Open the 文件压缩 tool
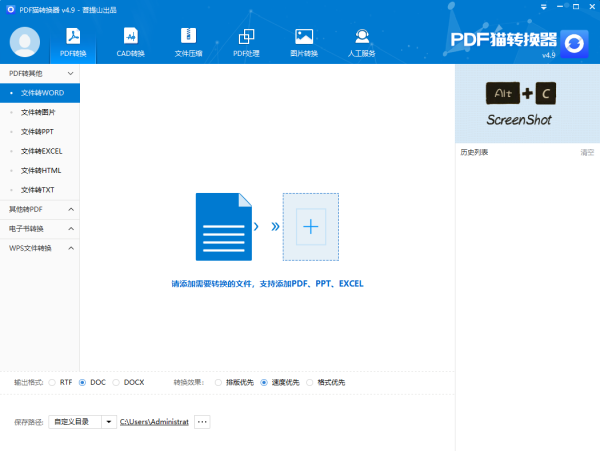600x451 pixels. (188, 43)
